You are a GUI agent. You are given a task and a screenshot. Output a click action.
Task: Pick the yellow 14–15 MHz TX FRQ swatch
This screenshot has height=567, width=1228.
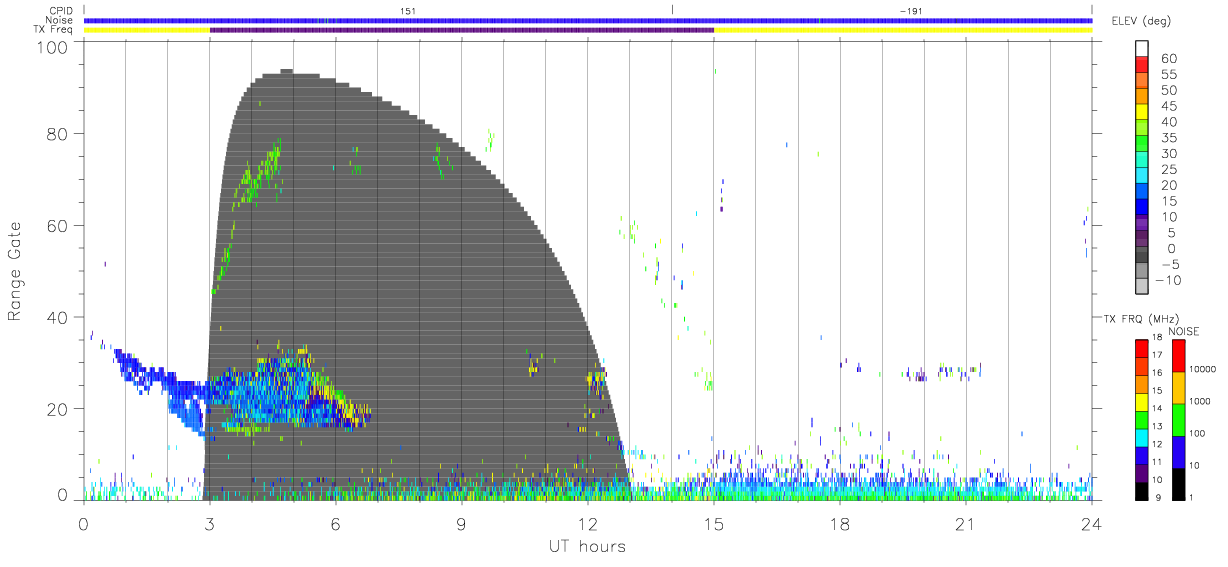[1142, 401]
